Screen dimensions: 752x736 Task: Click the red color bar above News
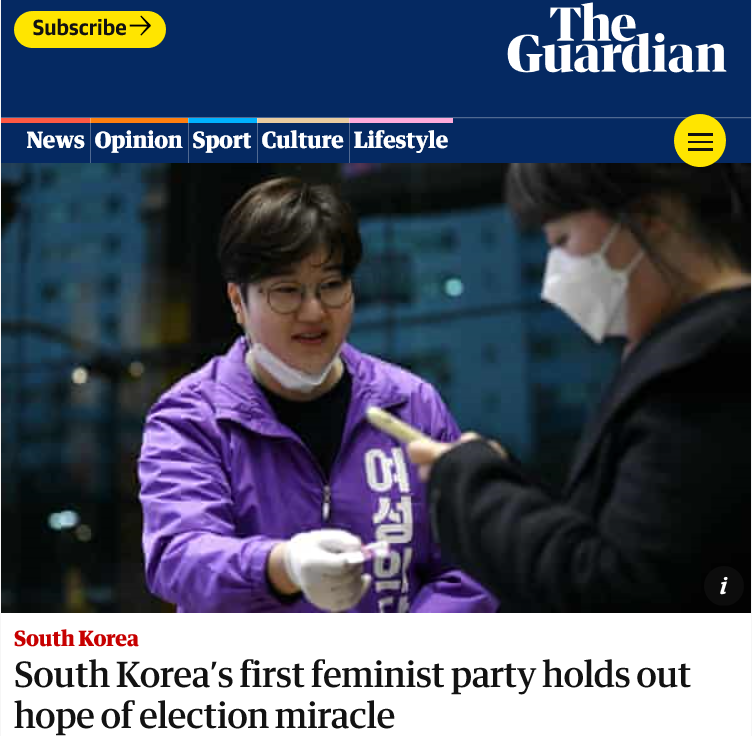45,120
